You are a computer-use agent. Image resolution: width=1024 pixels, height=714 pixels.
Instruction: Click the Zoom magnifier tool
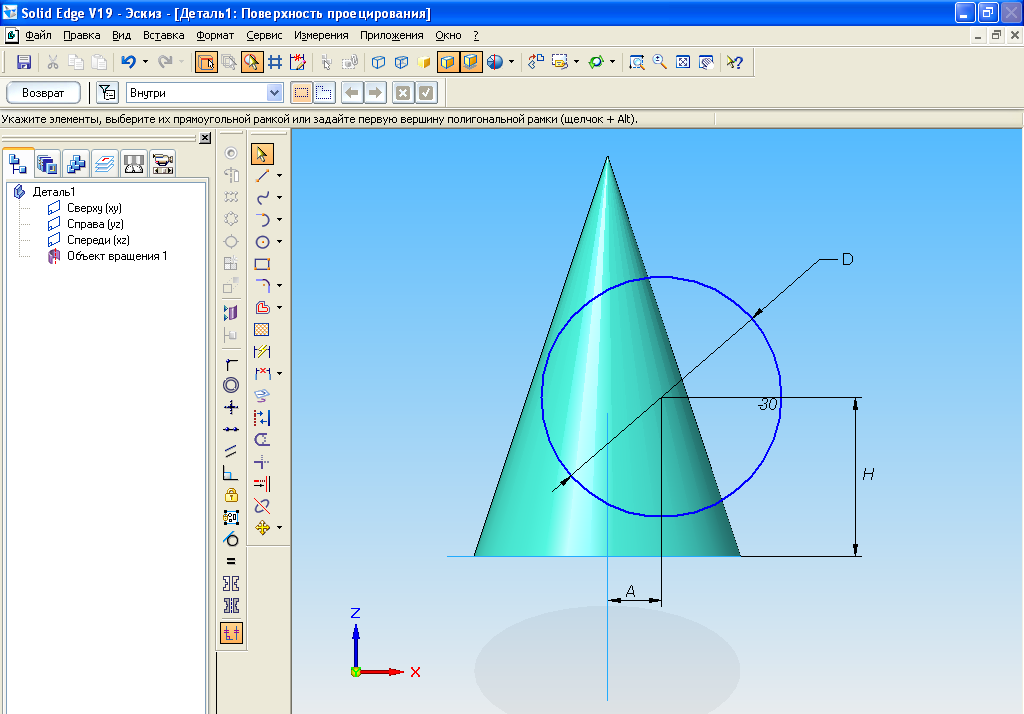659,62
